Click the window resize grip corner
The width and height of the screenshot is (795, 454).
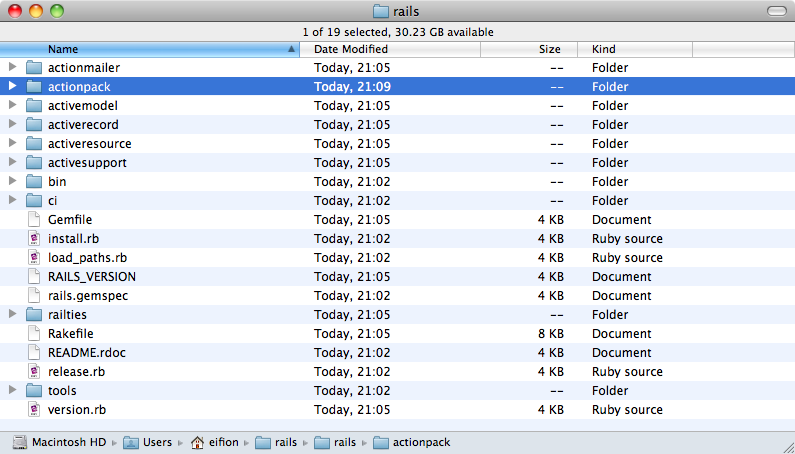[787, 446]
